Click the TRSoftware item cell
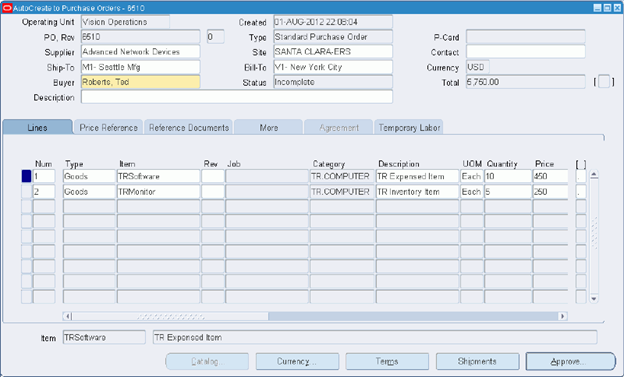Screen dimensions: 624x377 (x=158, y=176)
